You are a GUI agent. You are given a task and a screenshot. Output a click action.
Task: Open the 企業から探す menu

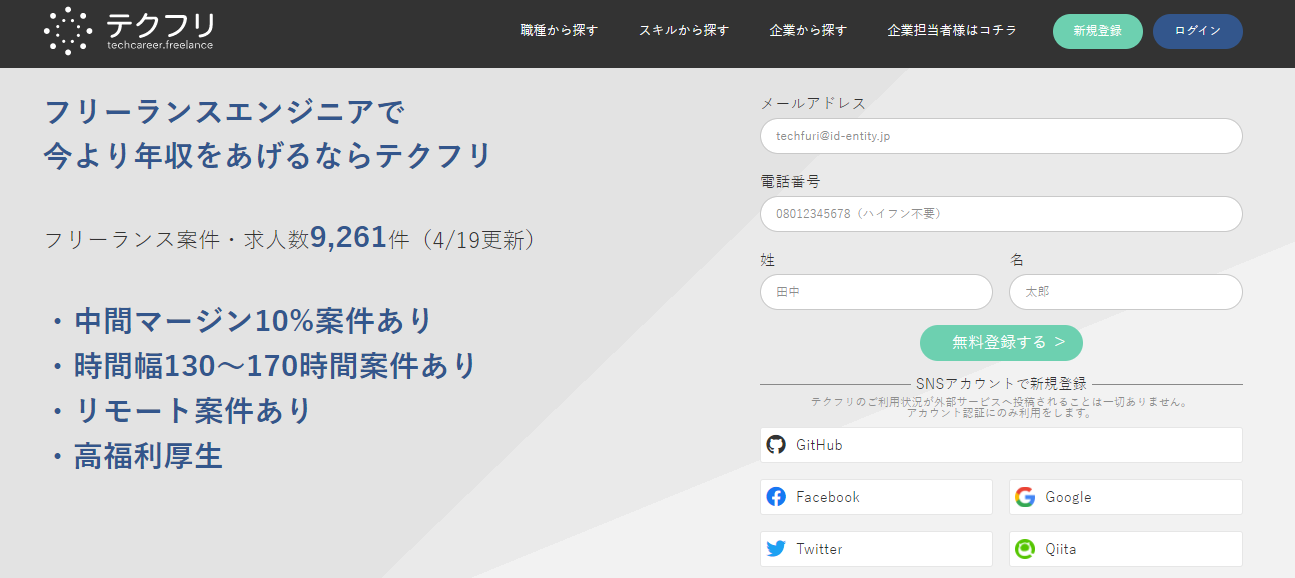pyautogui.click(x=808, y=30)
